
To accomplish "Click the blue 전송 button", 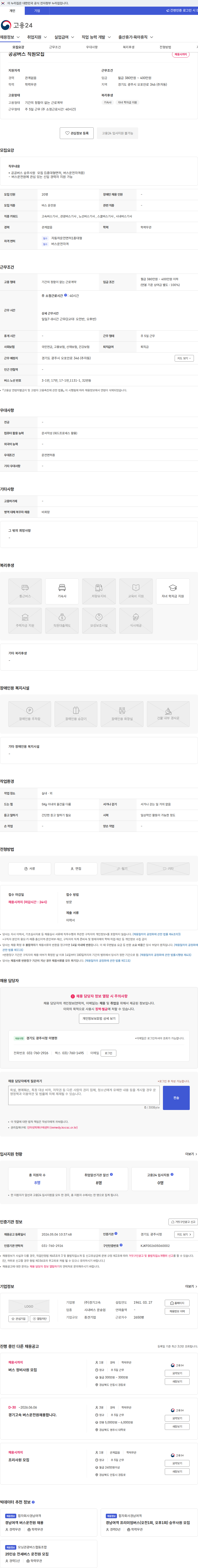I will tap(176, 1098).
